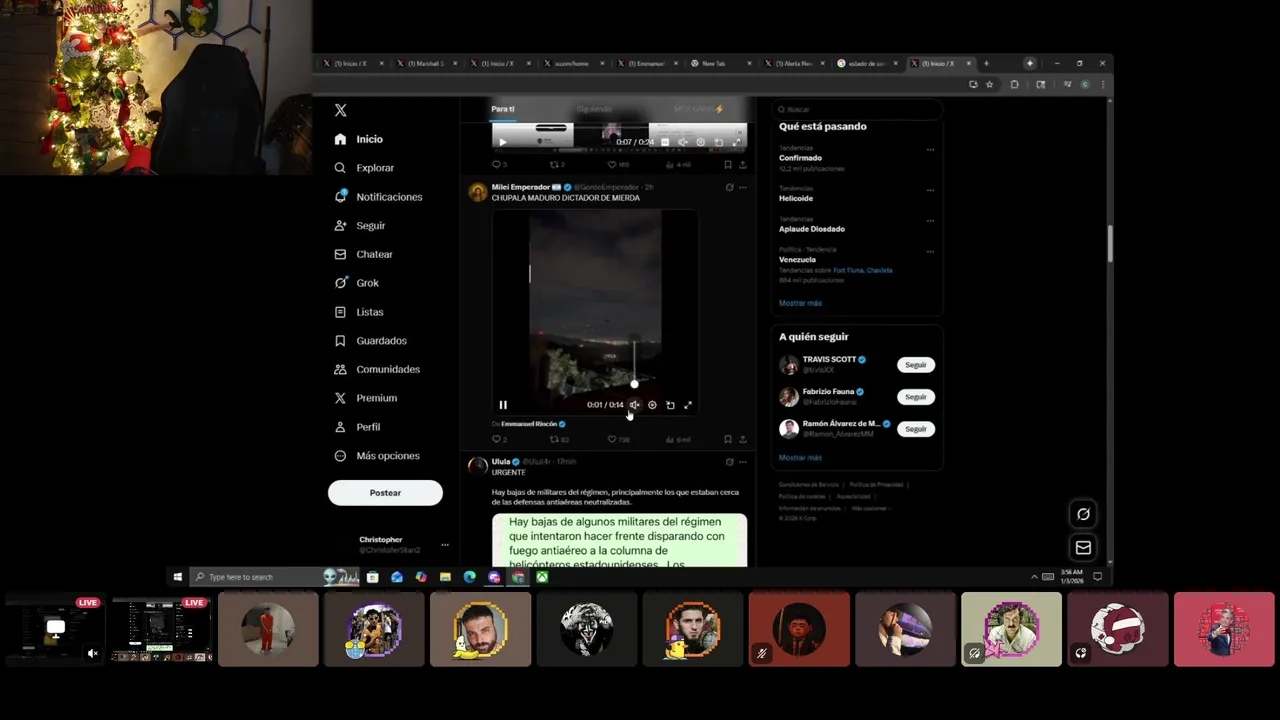
Task: Open the Helicoide trending topic
Action: pyautogui.click(x=796, y=198)
